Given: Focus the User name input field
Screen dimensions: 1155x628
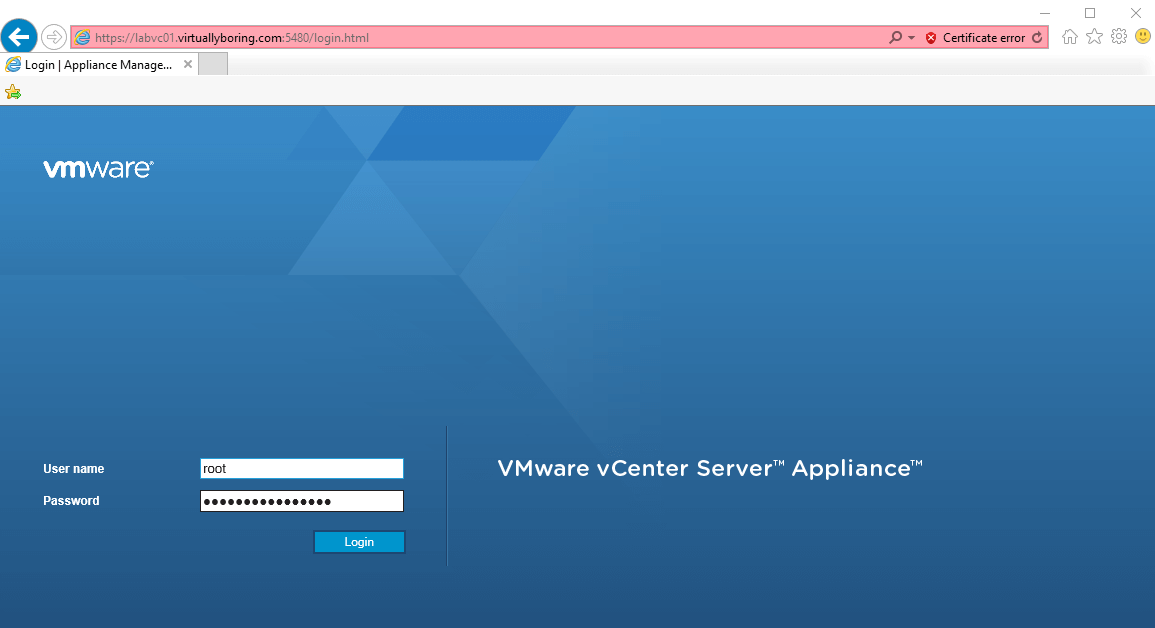Looking at the screenshot, I should [x=302, y=468].
